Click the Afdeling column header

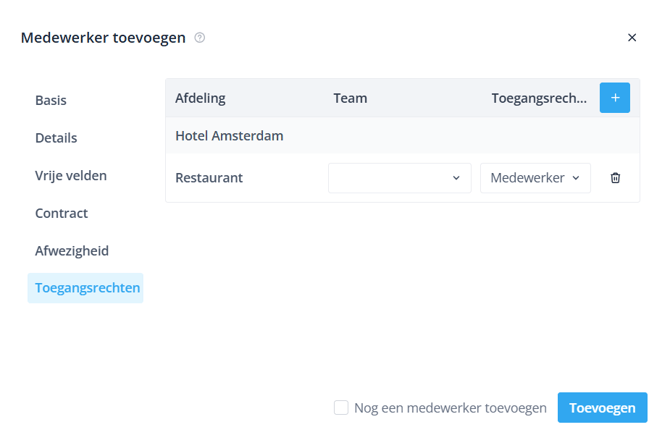200,98
